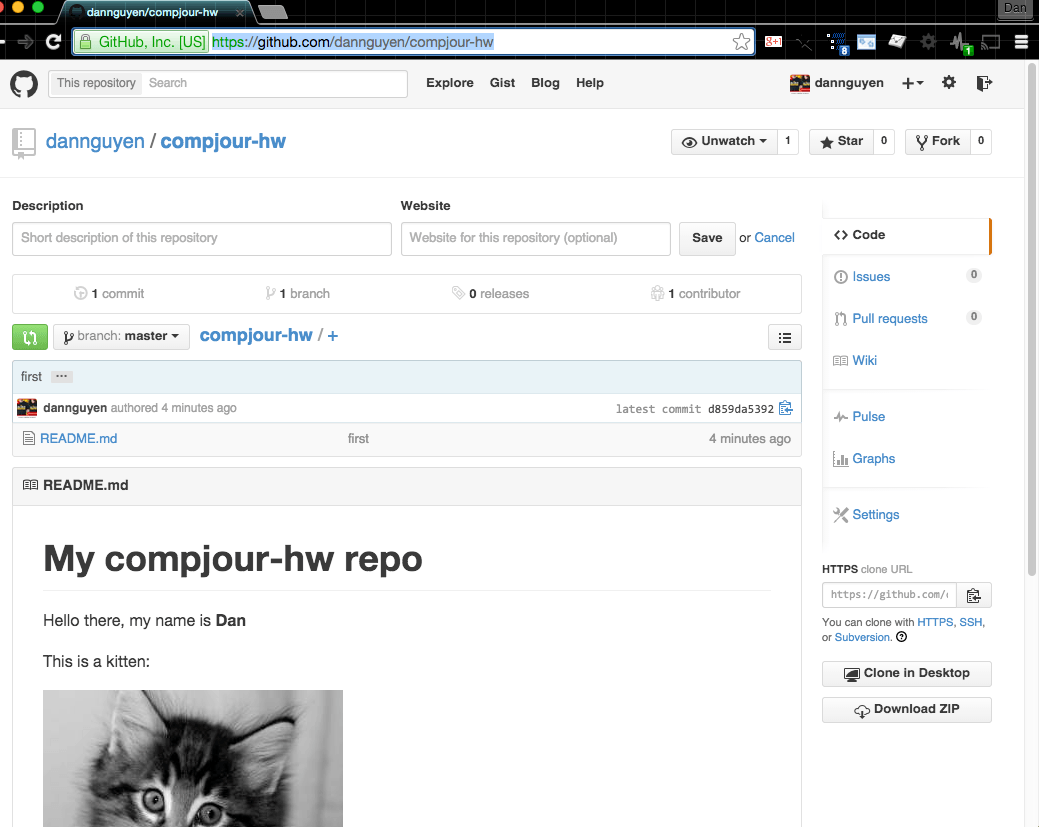
Task: Click watchers count 1
Action: click(787, 141)
